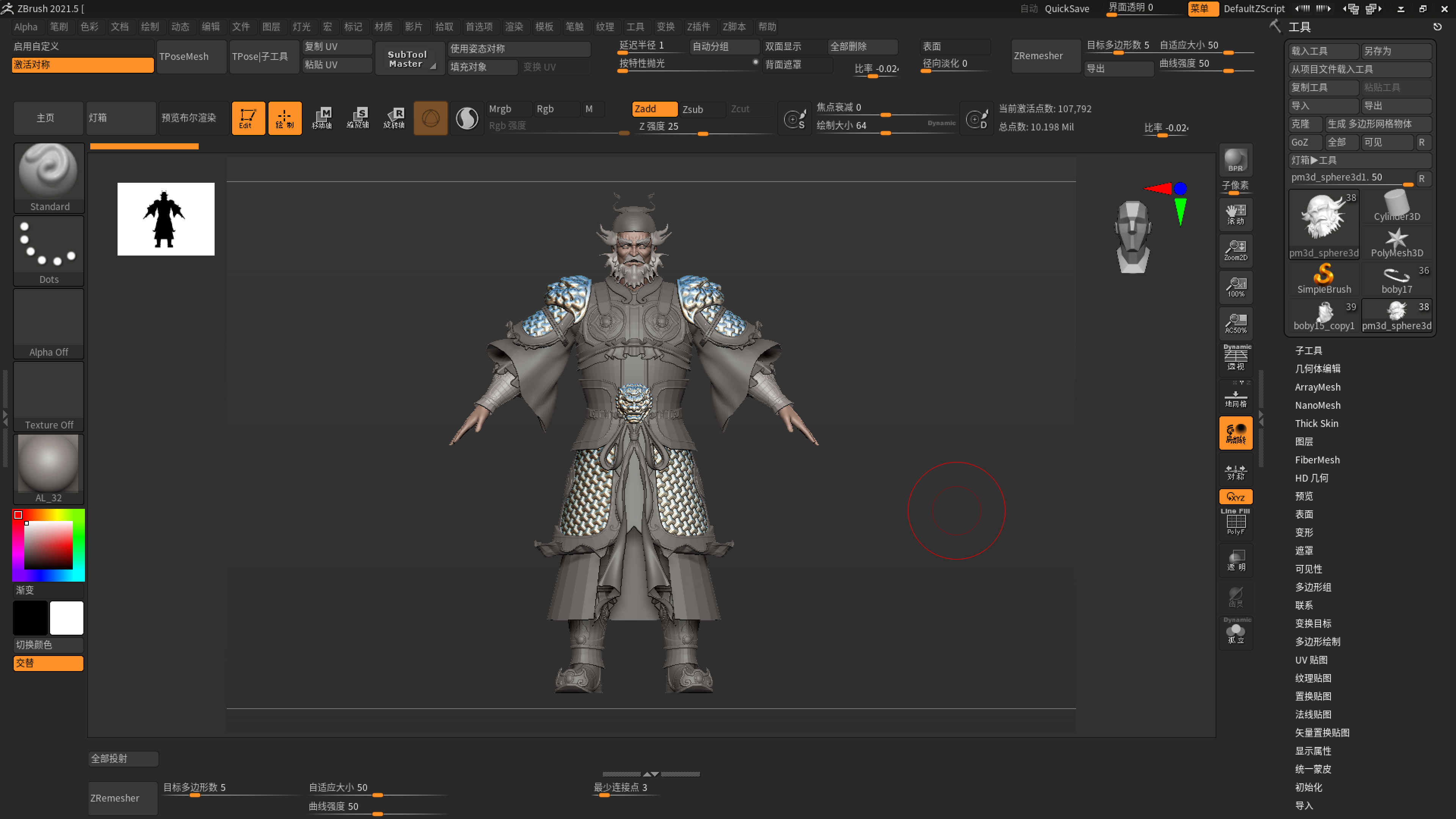Click the 载入工具 load tool button
Screen dimensions: 1456x819
1323,51
